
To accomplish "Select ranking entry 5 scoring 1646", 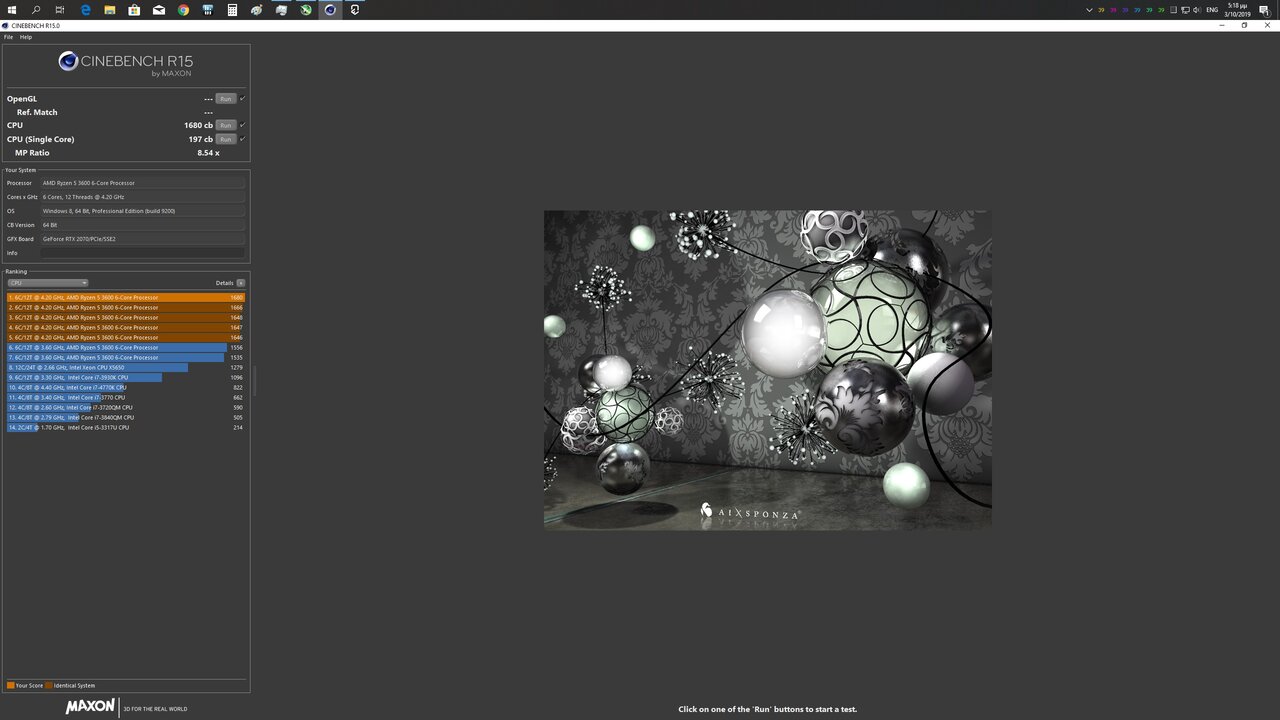I will tap(126, 337).
